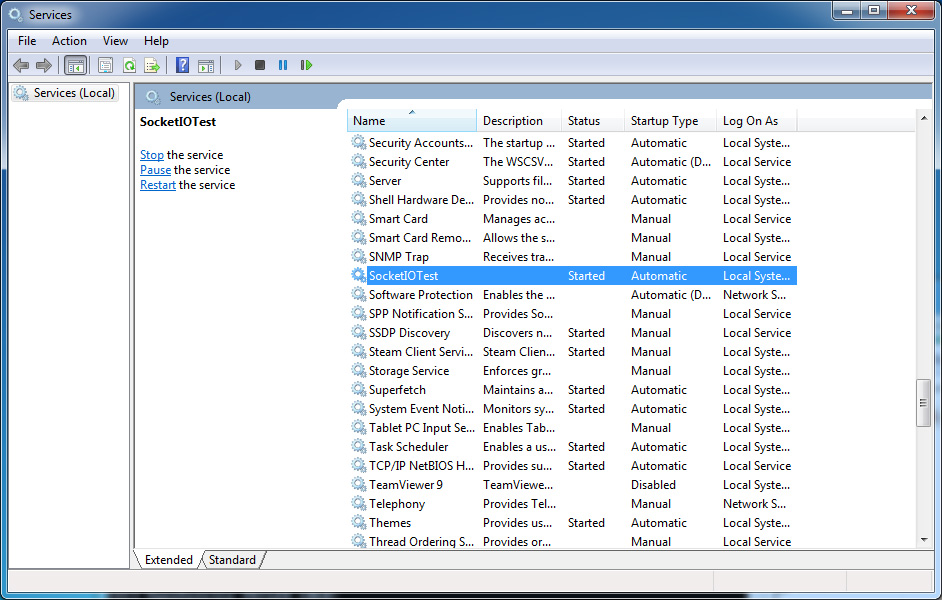This screenshot has width=942, height=600.
Task: Click the Forward navigation arrow
Action: click(44, 64)
